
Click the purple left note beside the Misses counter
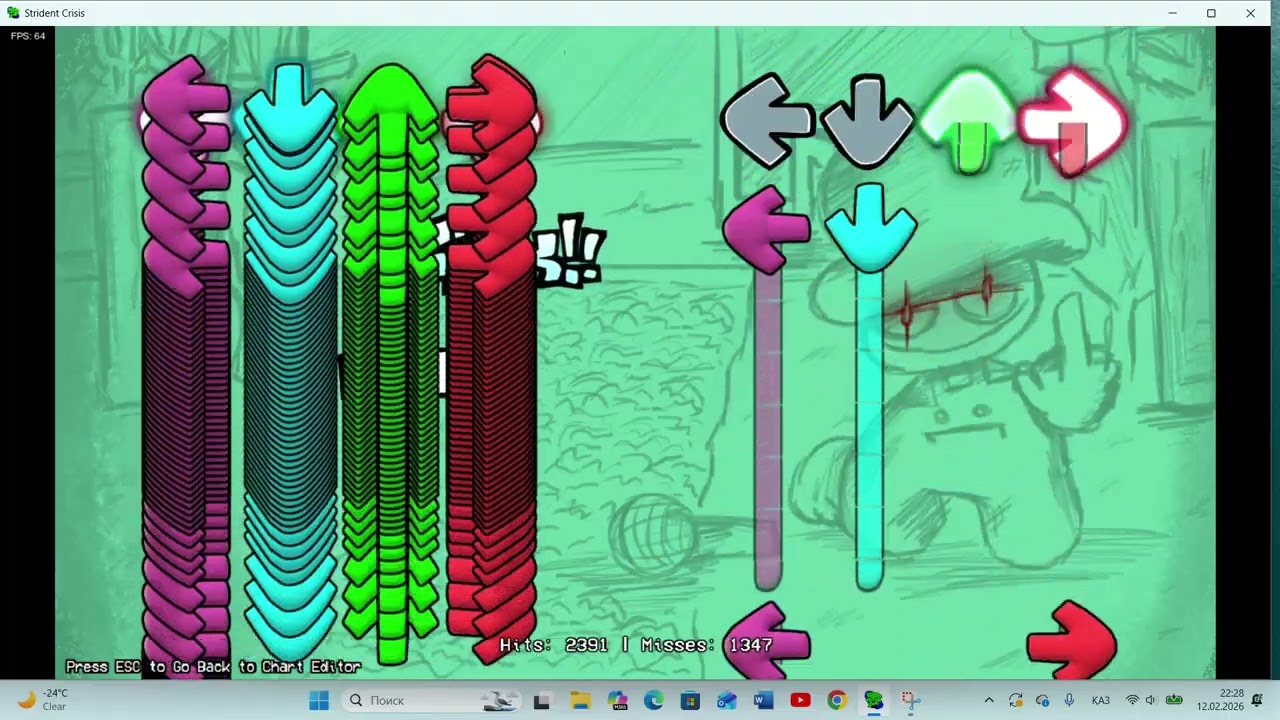pos(767,641)
